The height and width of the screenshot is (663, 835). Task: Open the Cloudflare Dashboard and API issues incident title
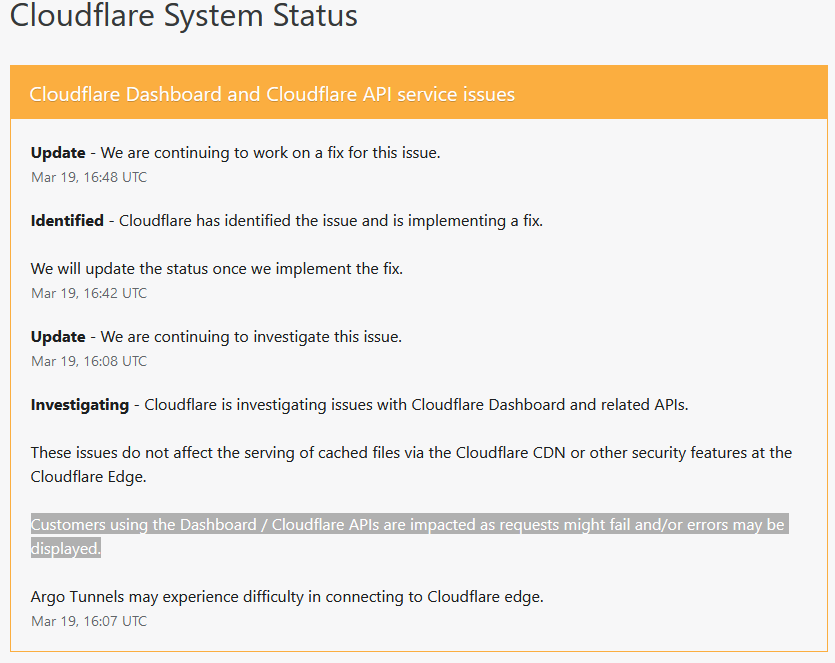point(272,94)
